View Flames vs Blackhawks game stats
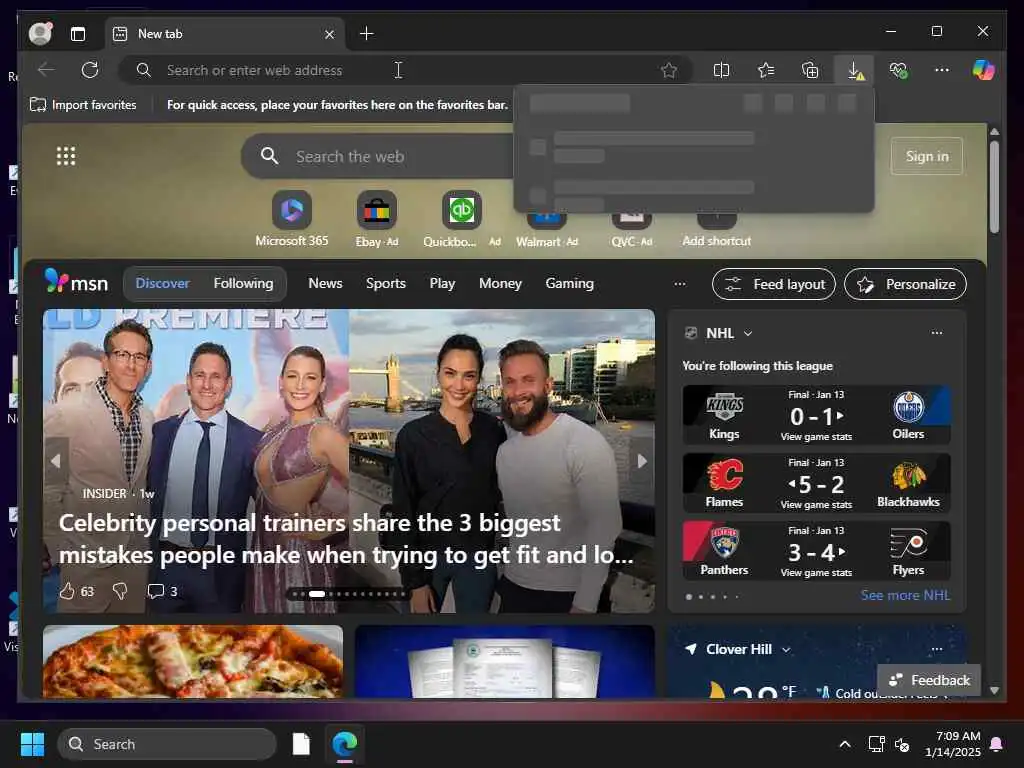 click(x=816, y=504)
